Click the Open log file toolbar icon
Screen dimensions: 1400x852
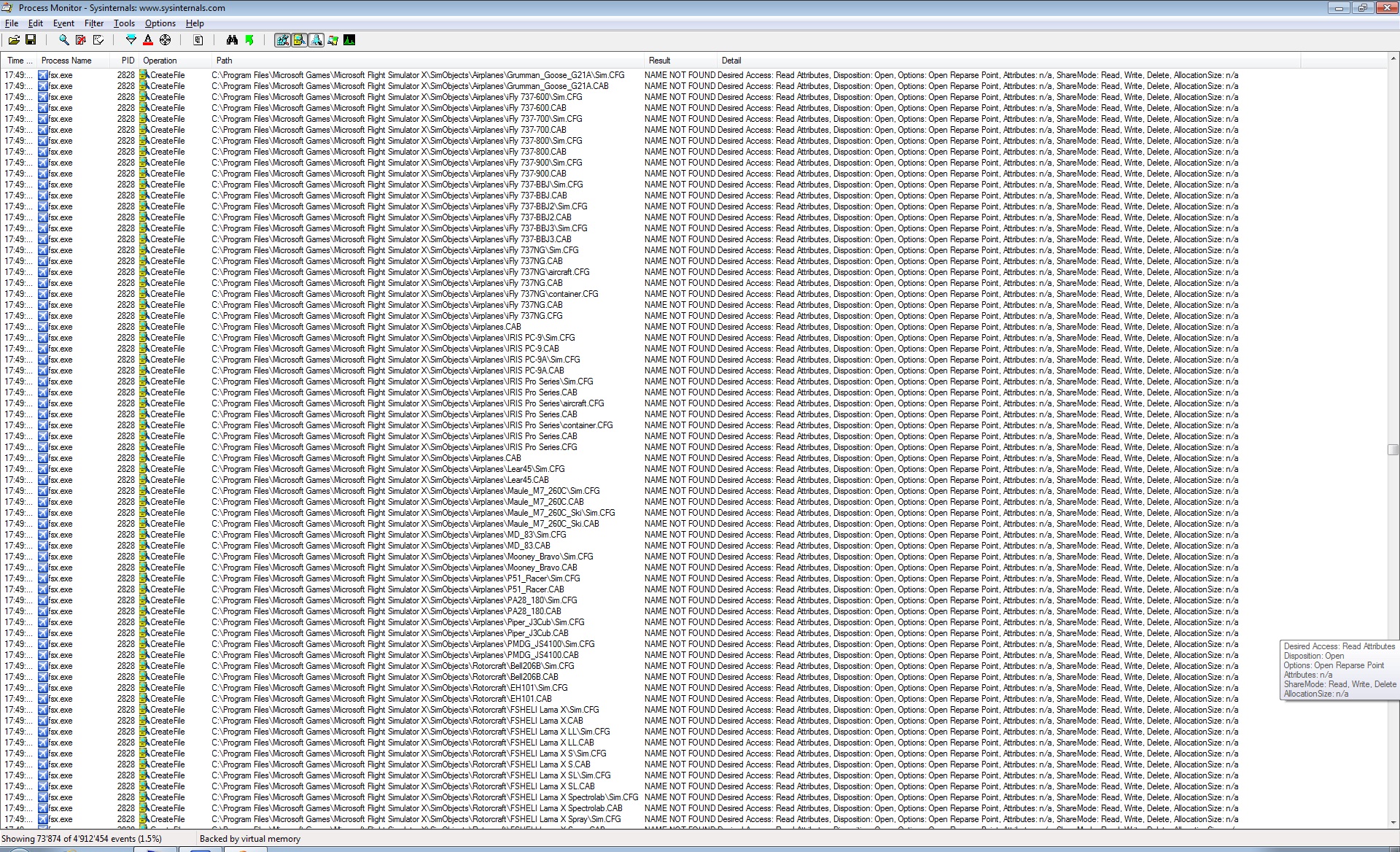pos(14,40)
